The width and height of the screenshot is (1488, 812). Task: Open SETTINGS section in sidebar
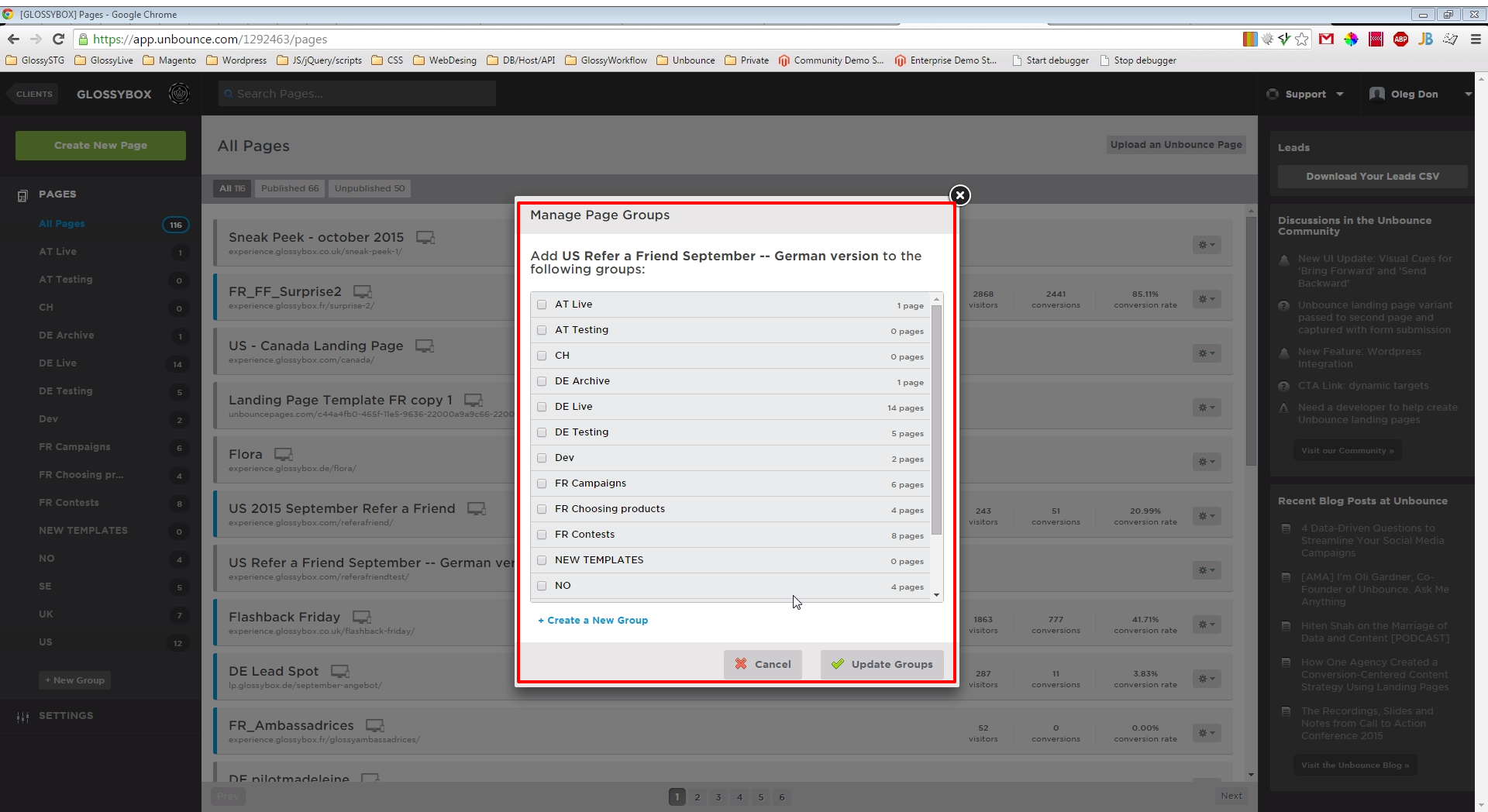[66, 716]
